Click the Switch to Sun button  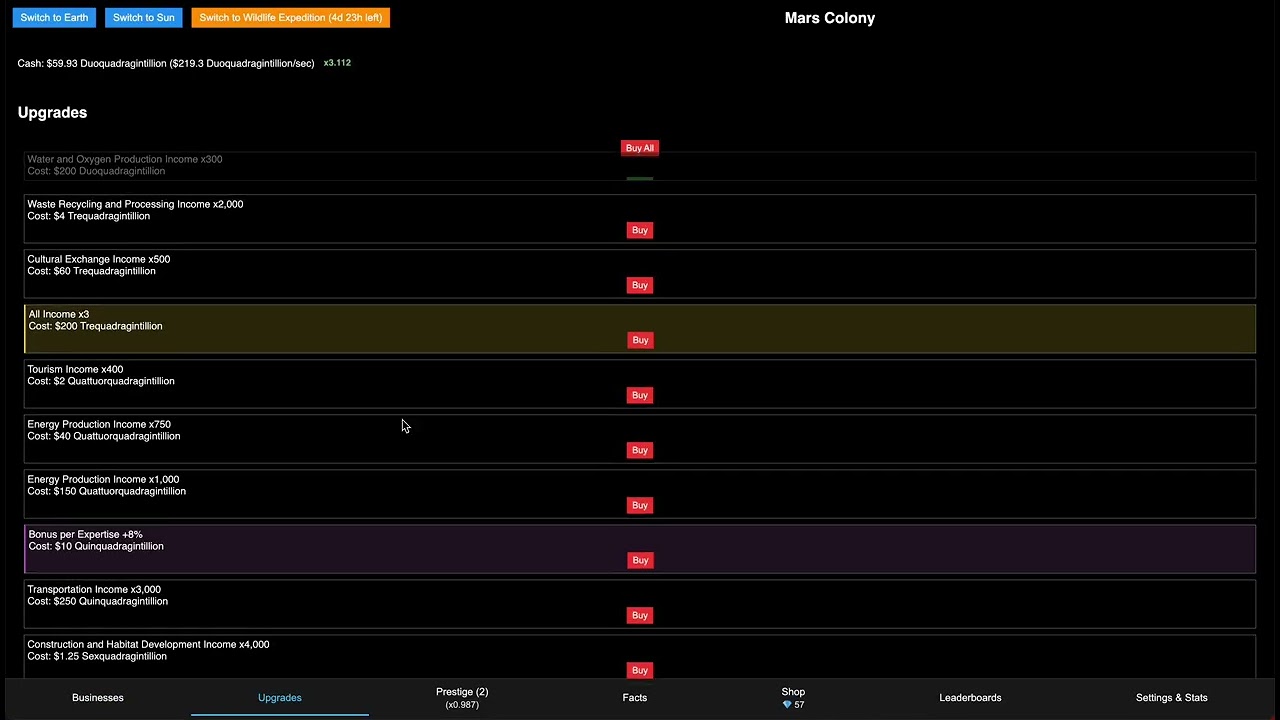tap(143, 17)
